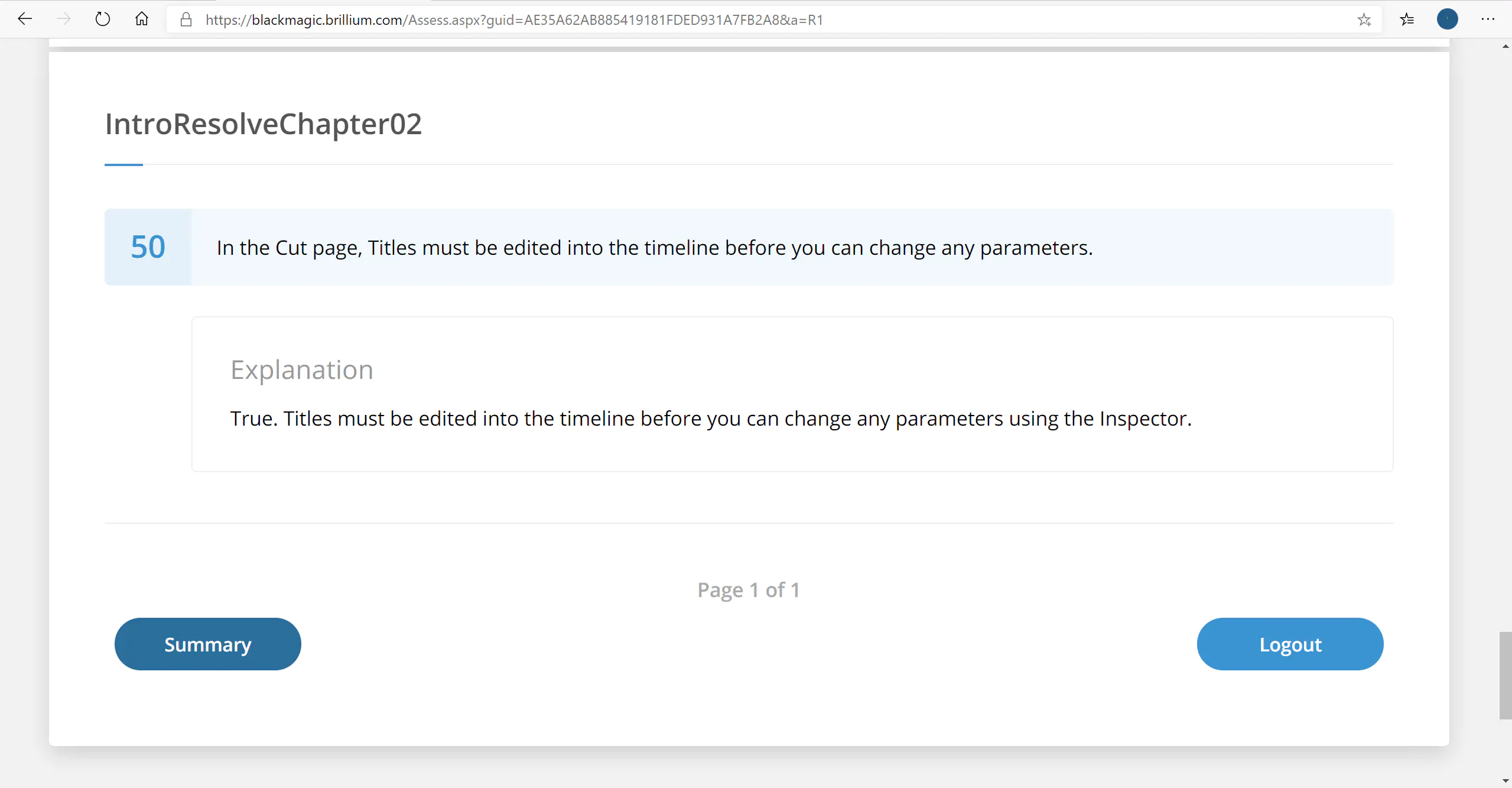This screenshot has width=1512, height=788.
Task: Click the Logout button
Action: tap(1290, 644)
